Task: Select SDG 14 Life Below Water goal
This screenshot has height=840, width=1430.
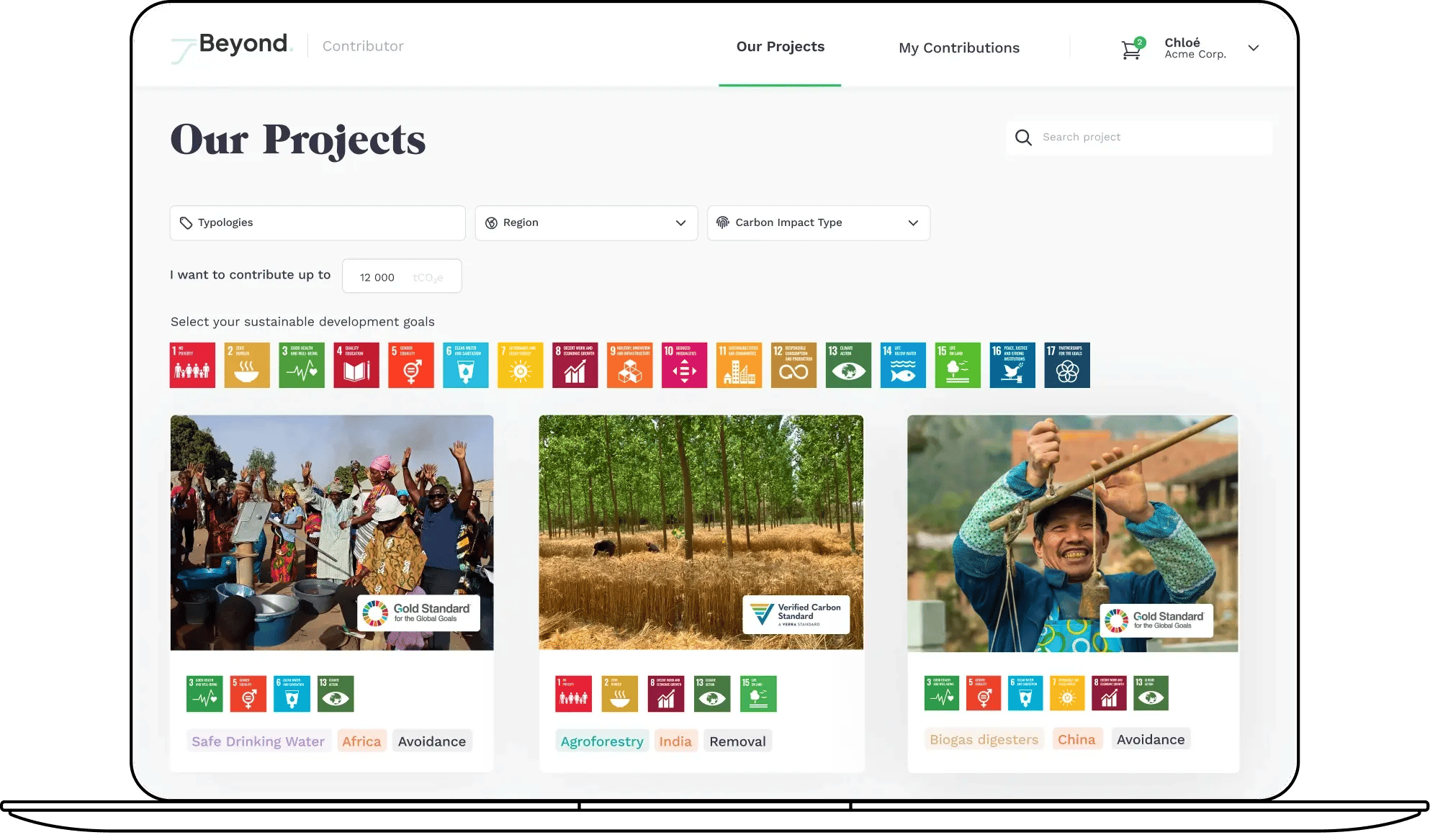Action: 903,366
